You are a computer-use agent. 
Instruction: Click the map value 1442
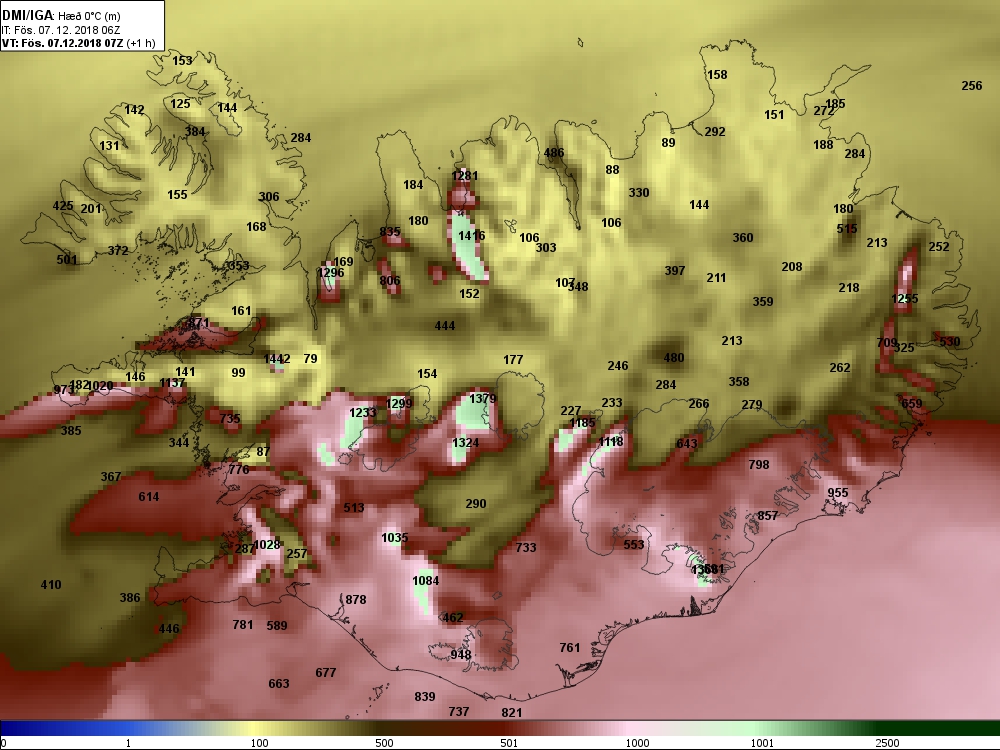277,359
